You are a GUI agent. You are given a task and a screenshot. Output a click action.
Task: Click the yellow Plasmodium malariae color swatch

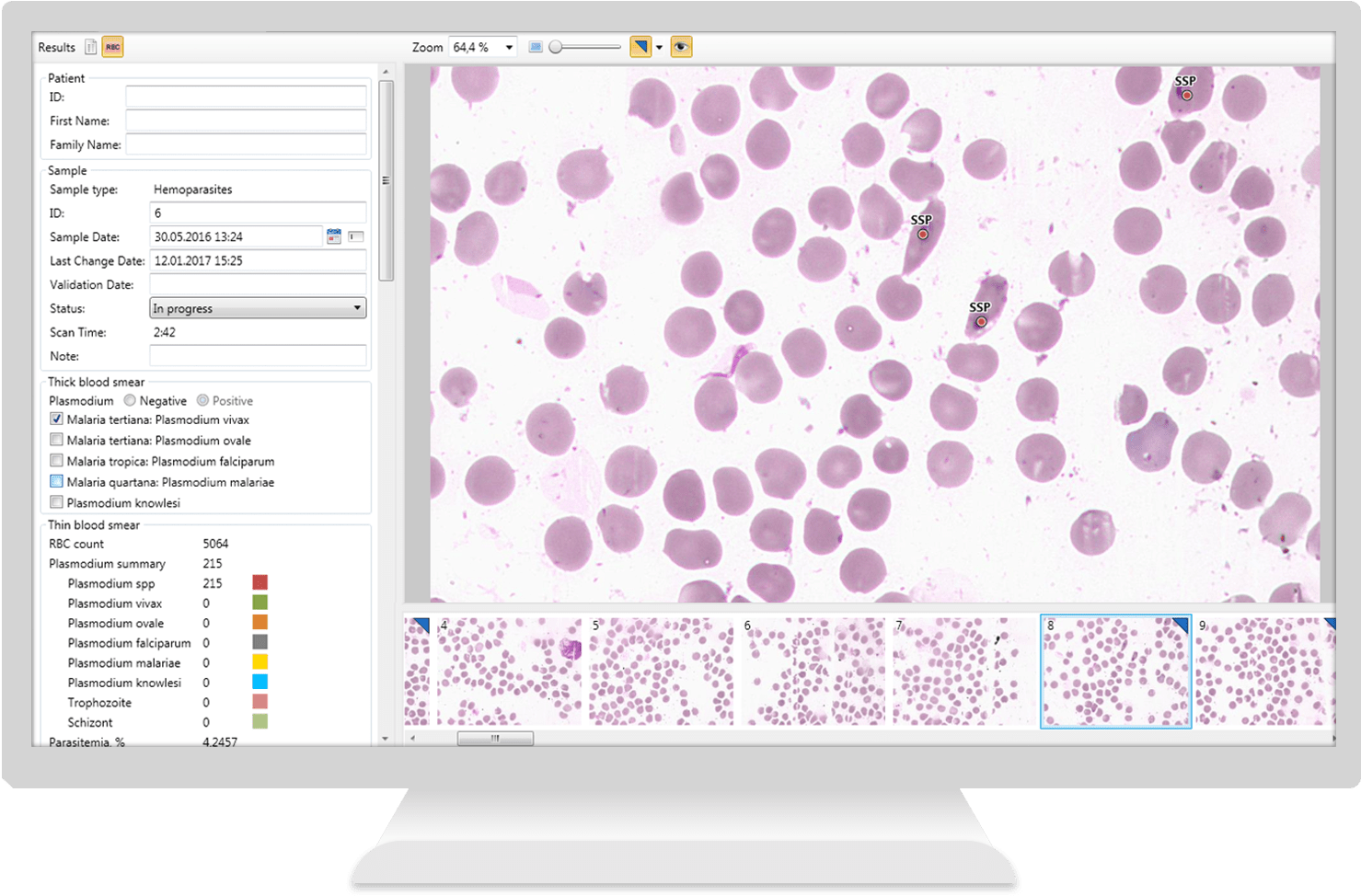(x=260, y=662)
